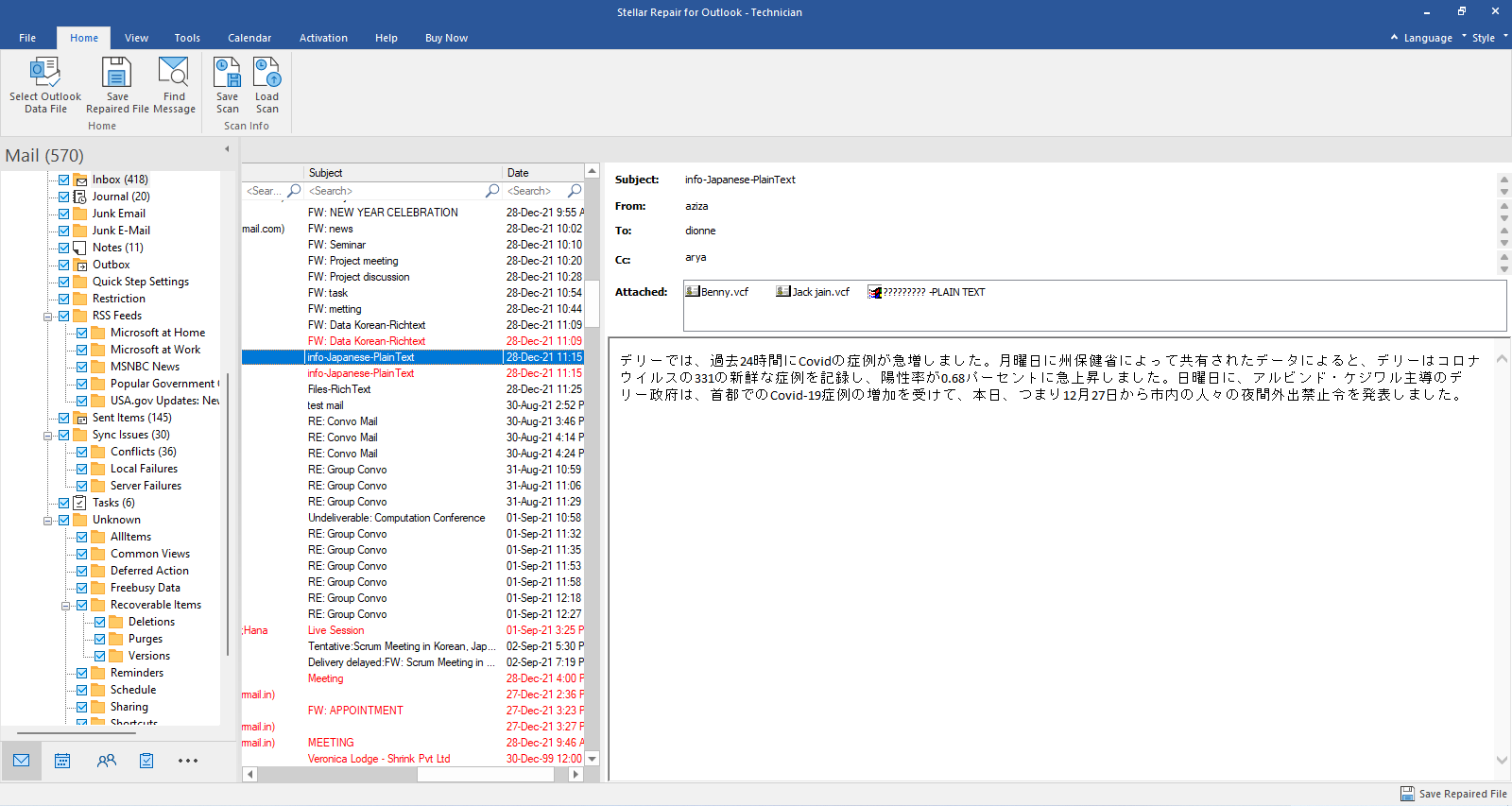
Task: Toggle the Conflicts folder checkbox
Action: 82,452
